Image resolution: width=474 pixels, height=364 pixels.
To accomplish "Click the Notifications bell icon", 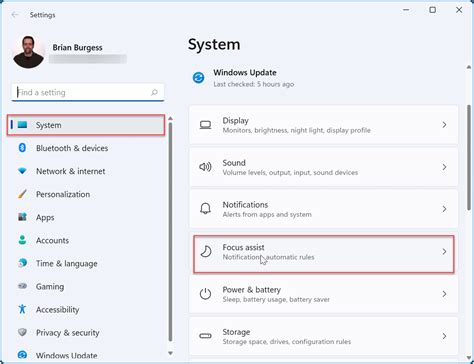I will 205,209.
